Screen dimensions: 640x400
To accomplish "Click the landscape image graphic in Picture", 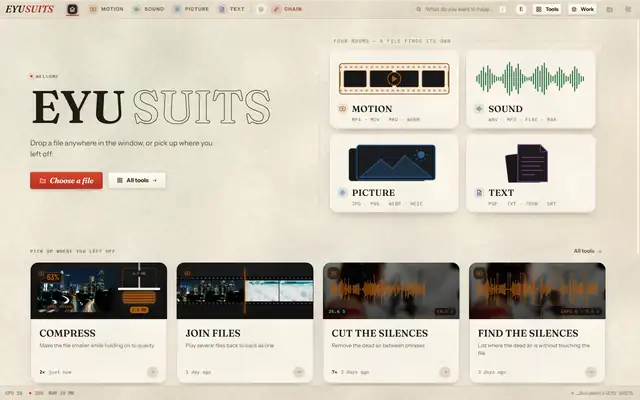I will [392, 162].
